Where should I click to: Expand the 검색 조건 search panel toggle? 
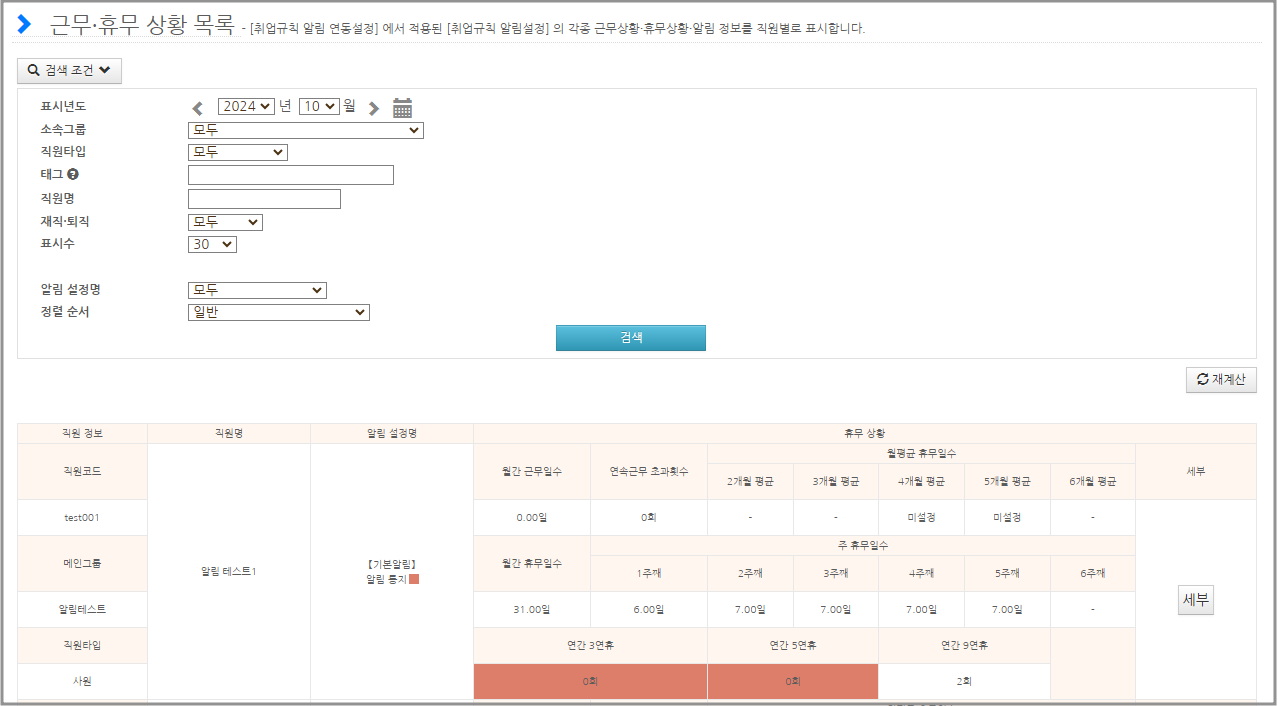[69, 70]
